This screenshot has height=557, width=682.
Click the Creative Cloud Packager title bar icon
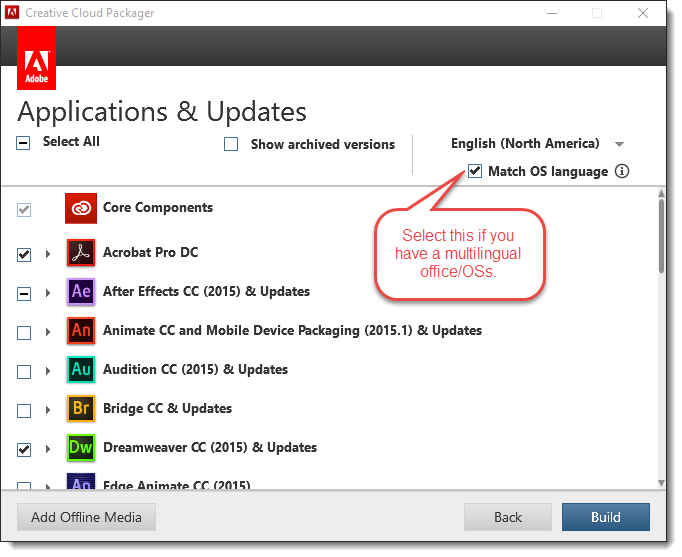point(12,13)
